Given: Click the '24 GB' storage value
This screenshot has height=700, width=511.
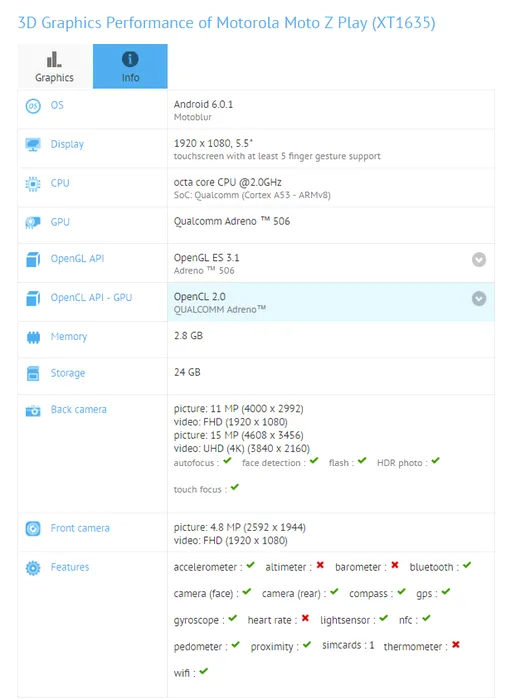Looking at the screenshot, I should pos(187,372).
